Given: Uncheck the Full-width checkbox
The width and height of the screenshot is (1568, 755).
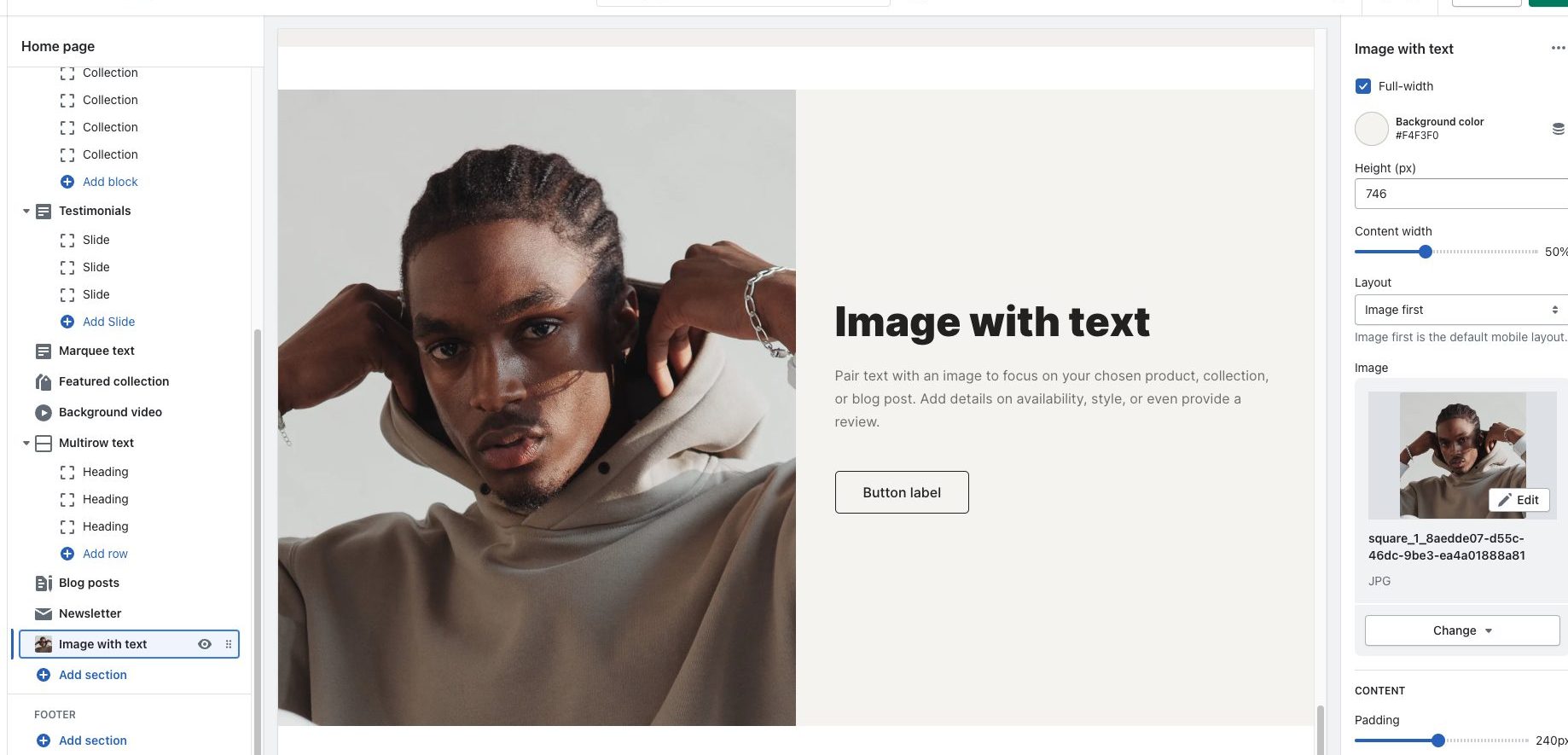Looking at the screenshot, I should click(x=1363, y=86).
